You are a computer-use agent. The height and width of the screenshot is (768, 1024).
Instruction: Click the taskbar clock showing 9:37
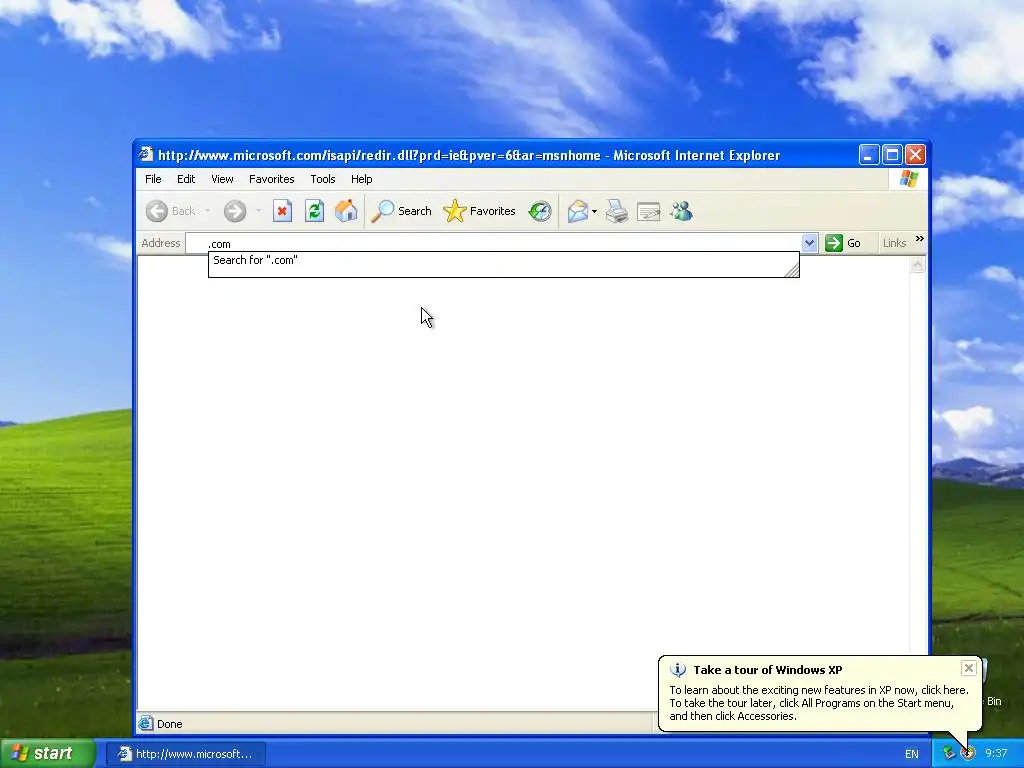click(x=996, y=754)
